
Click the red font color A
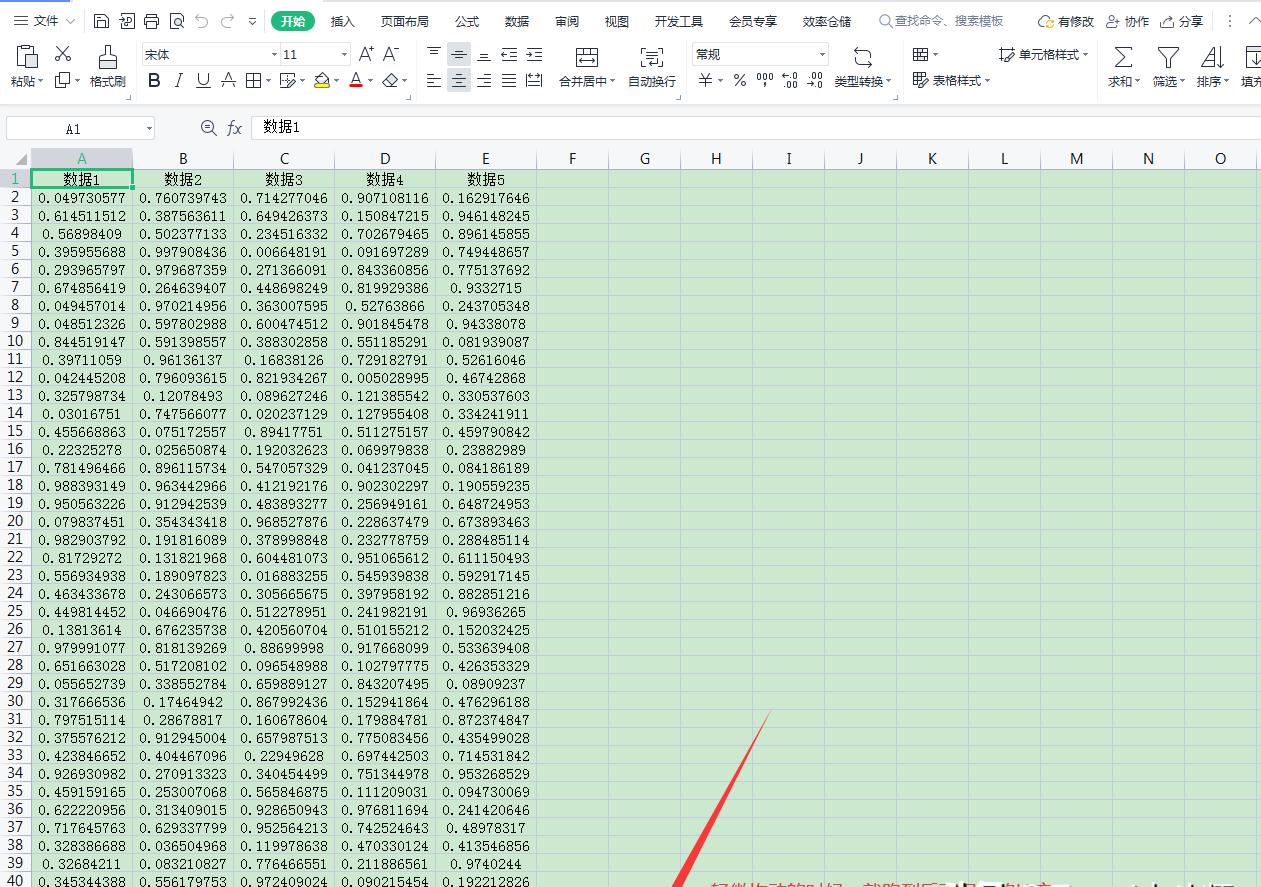356,80
